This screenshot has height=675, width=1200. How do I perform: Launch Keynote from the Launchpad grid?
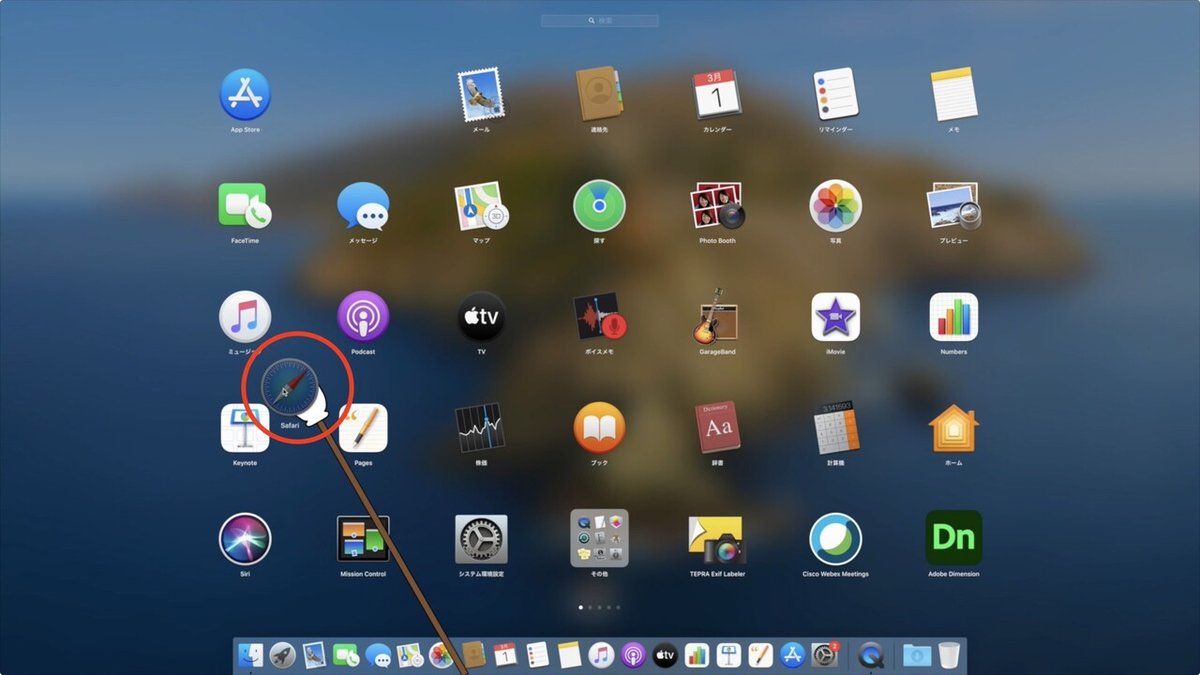coord(245,428)
